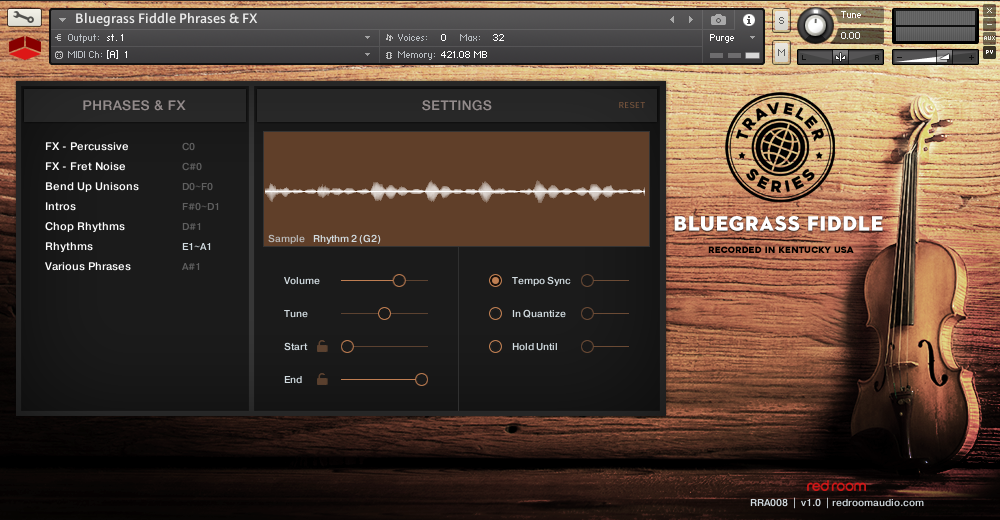Enable the In Quantize radio button
The height and width of the screenshot is (520, 1000).
tap(496, 314)
